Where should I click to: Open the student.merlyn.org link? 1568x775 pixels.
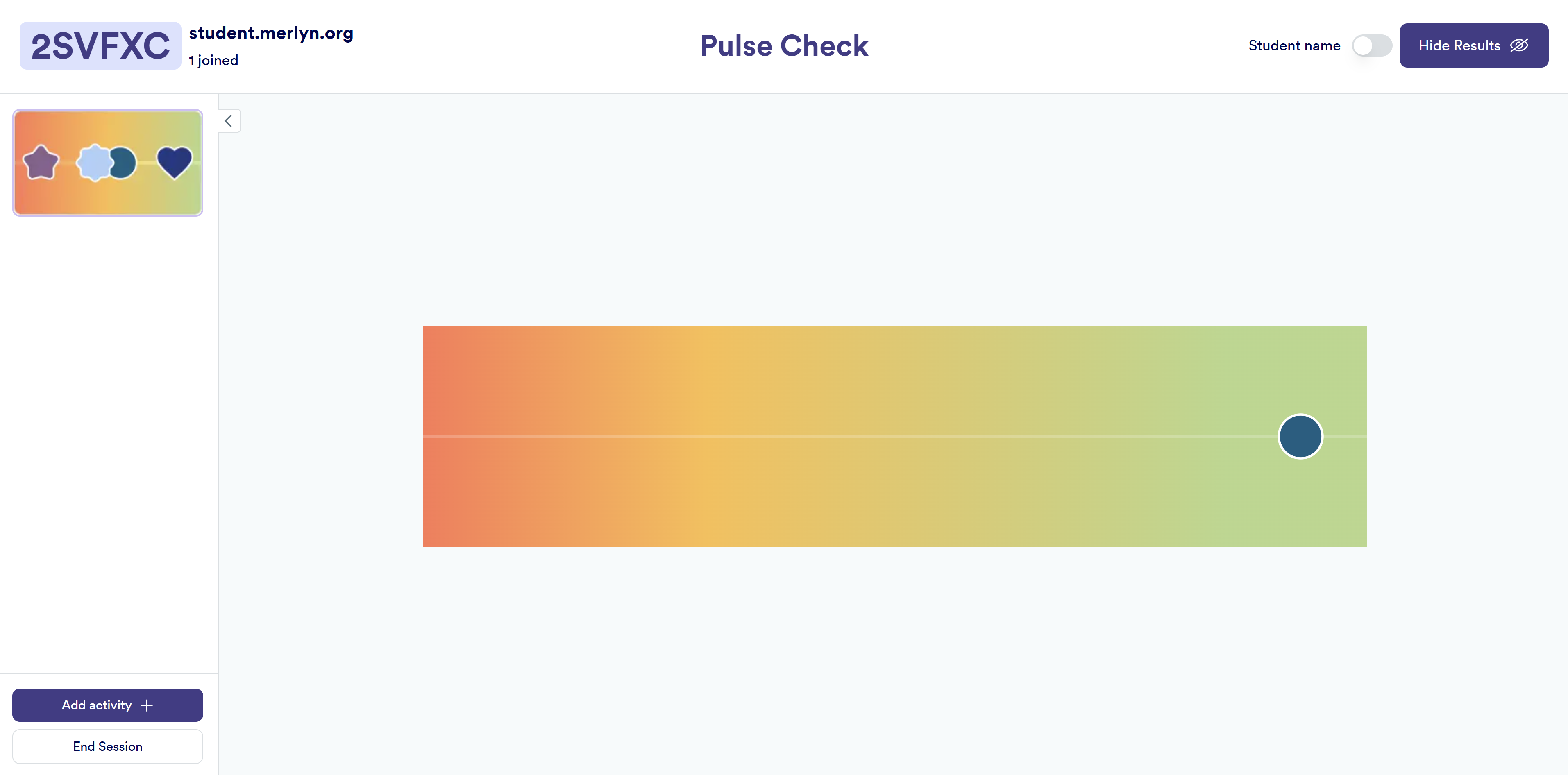271,33
